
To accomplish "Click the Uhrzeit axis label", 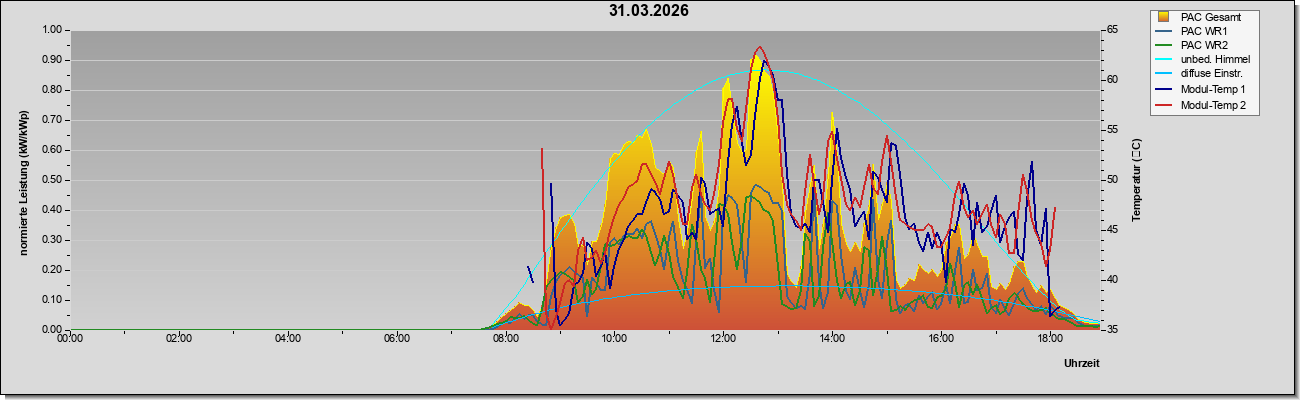I will click(x=1082, y=363).
